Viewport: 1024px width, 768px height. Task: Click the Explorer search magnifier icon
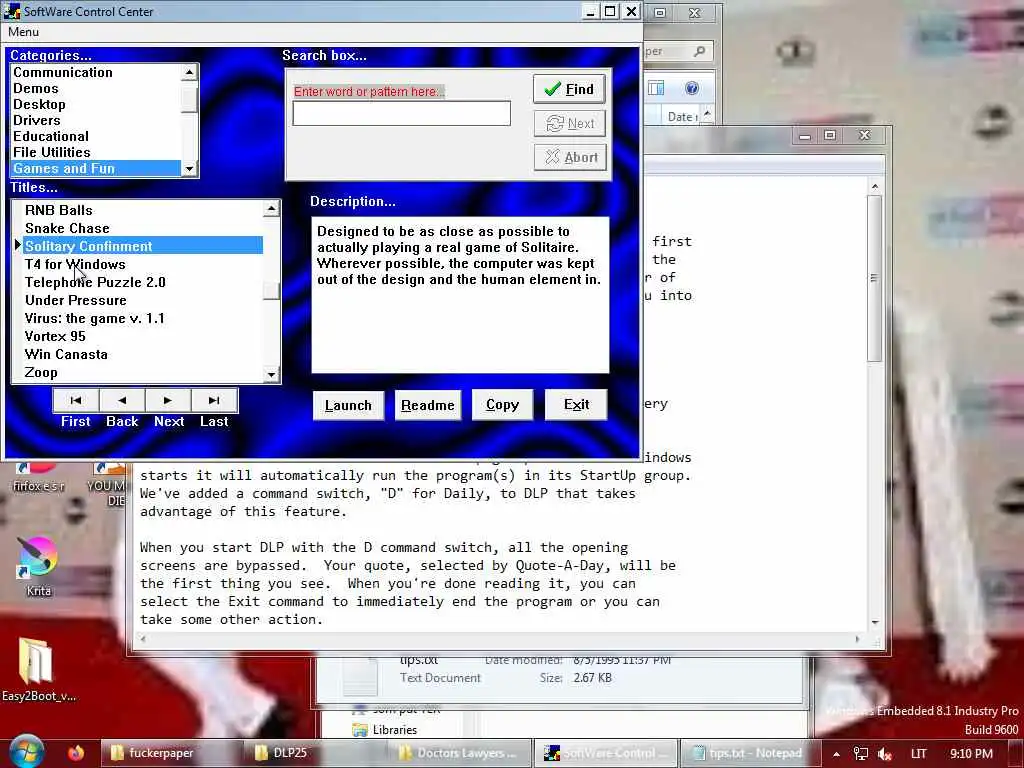tap(699, 51)
